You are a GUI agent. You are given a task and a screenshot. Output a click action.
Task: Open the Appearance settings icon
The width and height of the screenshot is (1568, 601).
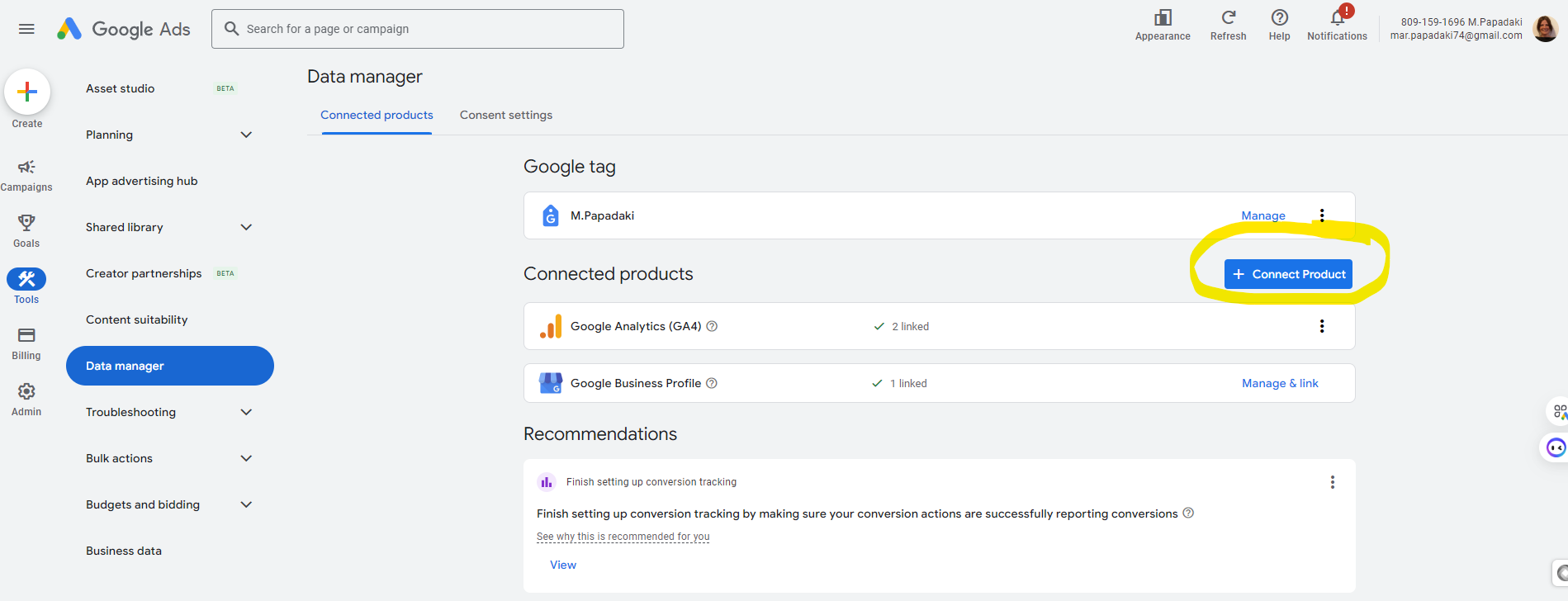pyautogui.click(x=1163, y=18)
